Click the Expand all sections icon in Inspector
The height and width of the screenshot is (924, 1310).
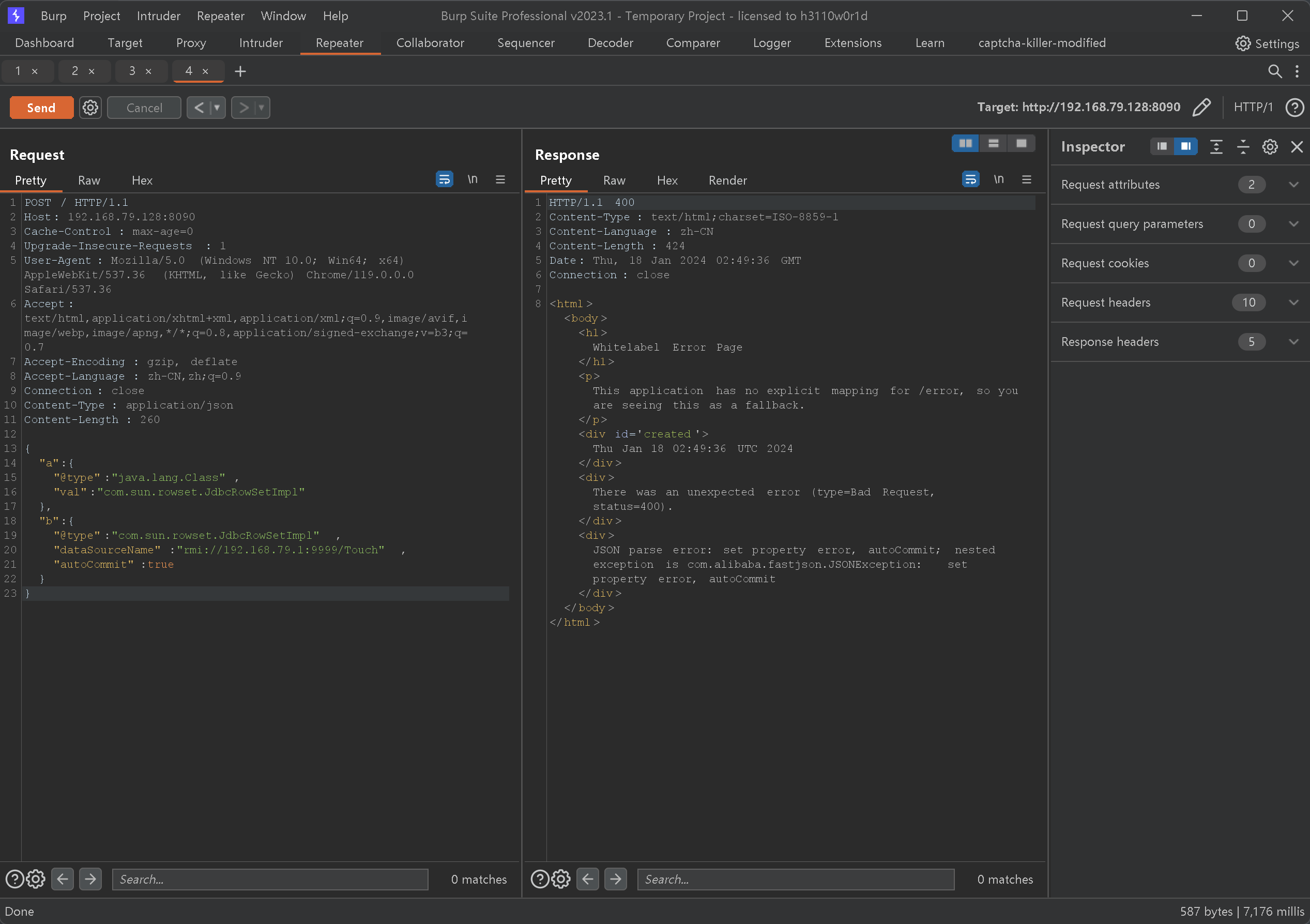pos(1216,147)
